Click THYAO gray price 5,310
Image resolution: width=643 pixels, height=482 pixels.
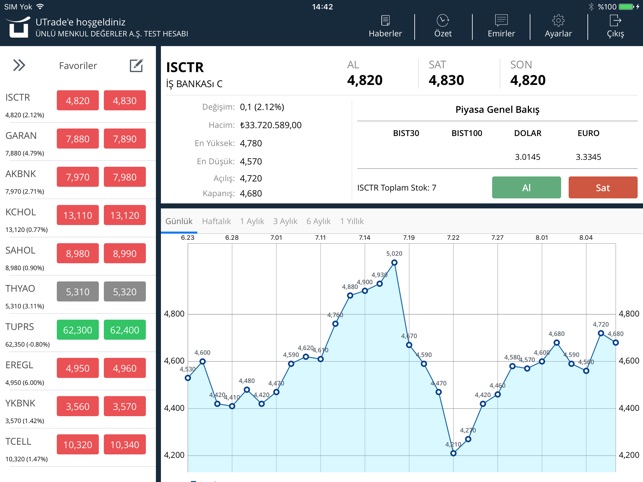tap(78, 292)
